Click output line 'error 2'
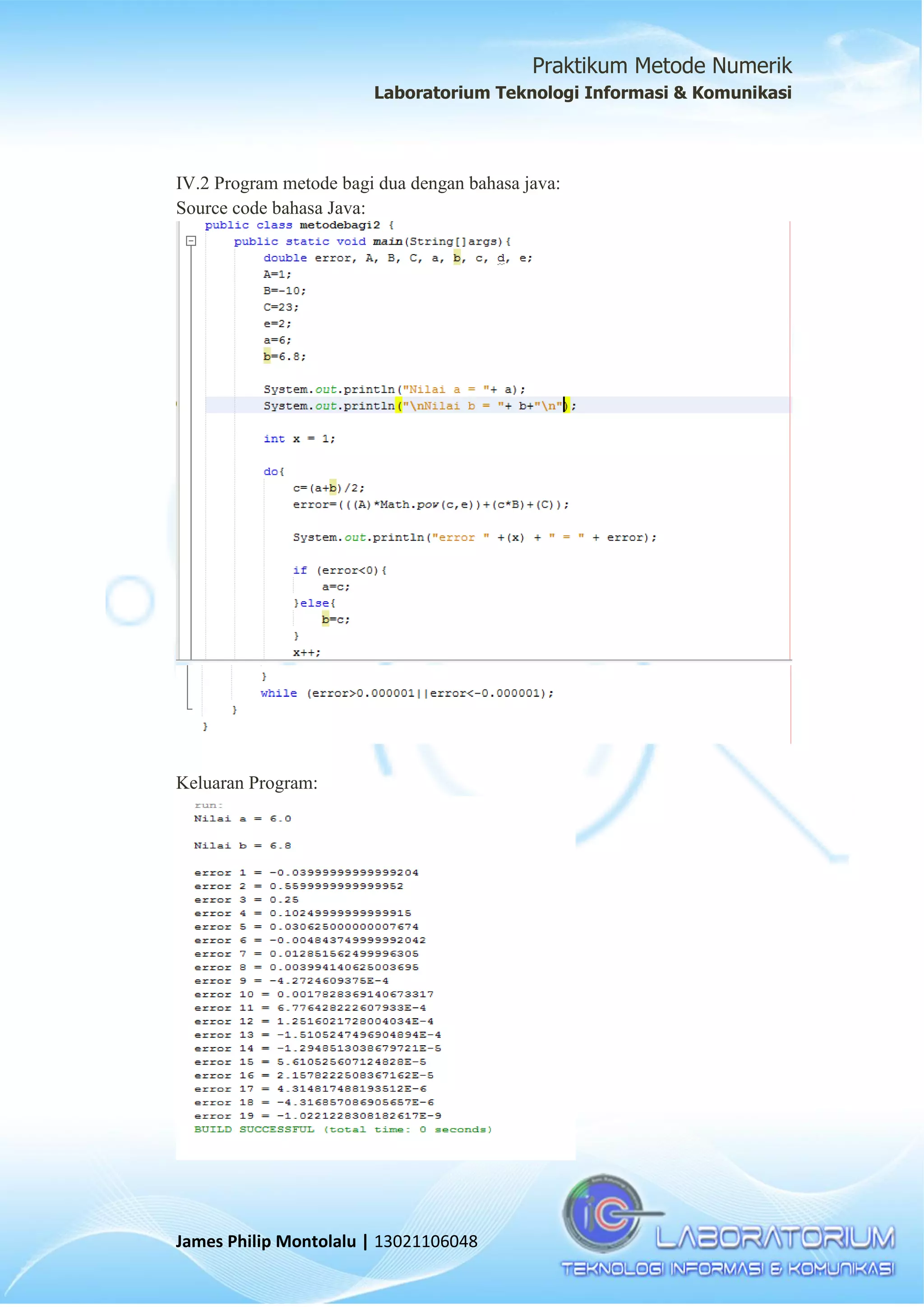The height and width of the screenshot is (1307, 924). pos(299,886)
